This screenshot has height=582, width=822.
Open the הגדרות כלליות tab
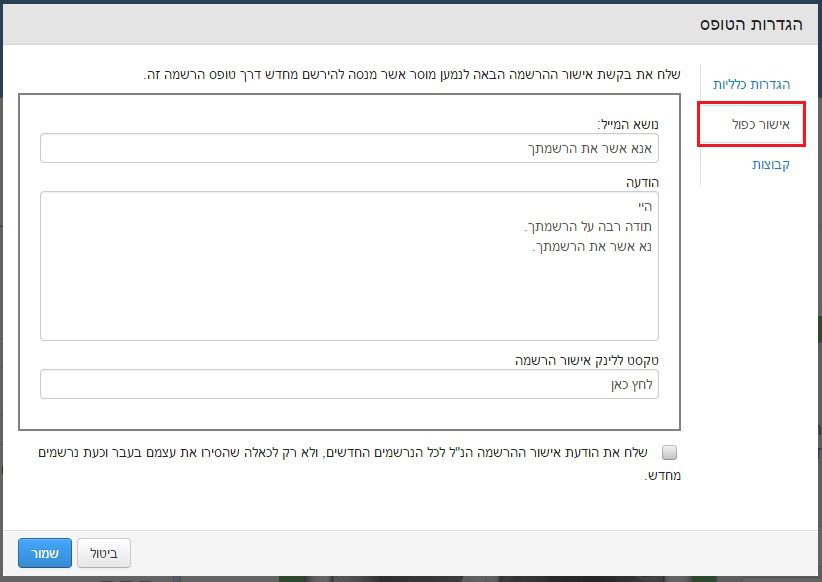(751, 84)
